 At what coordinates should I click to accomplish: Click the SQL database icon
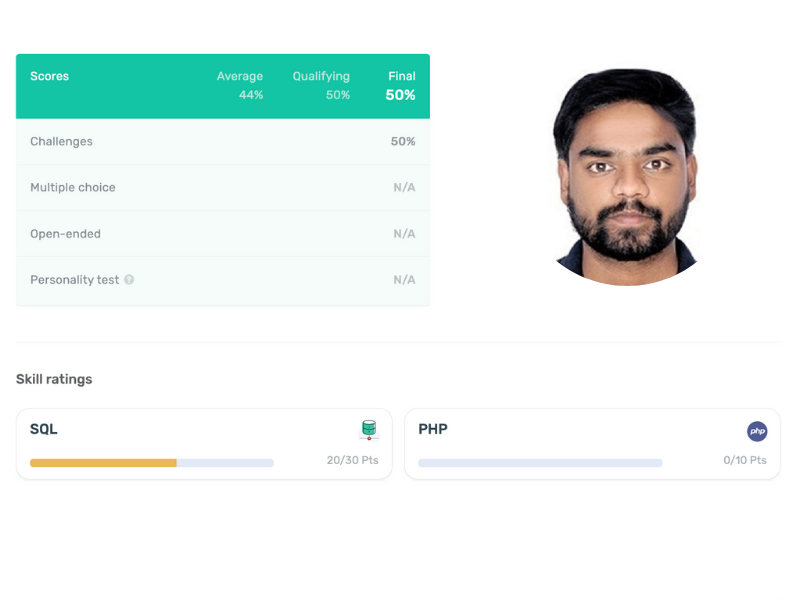tap(369, 430)
